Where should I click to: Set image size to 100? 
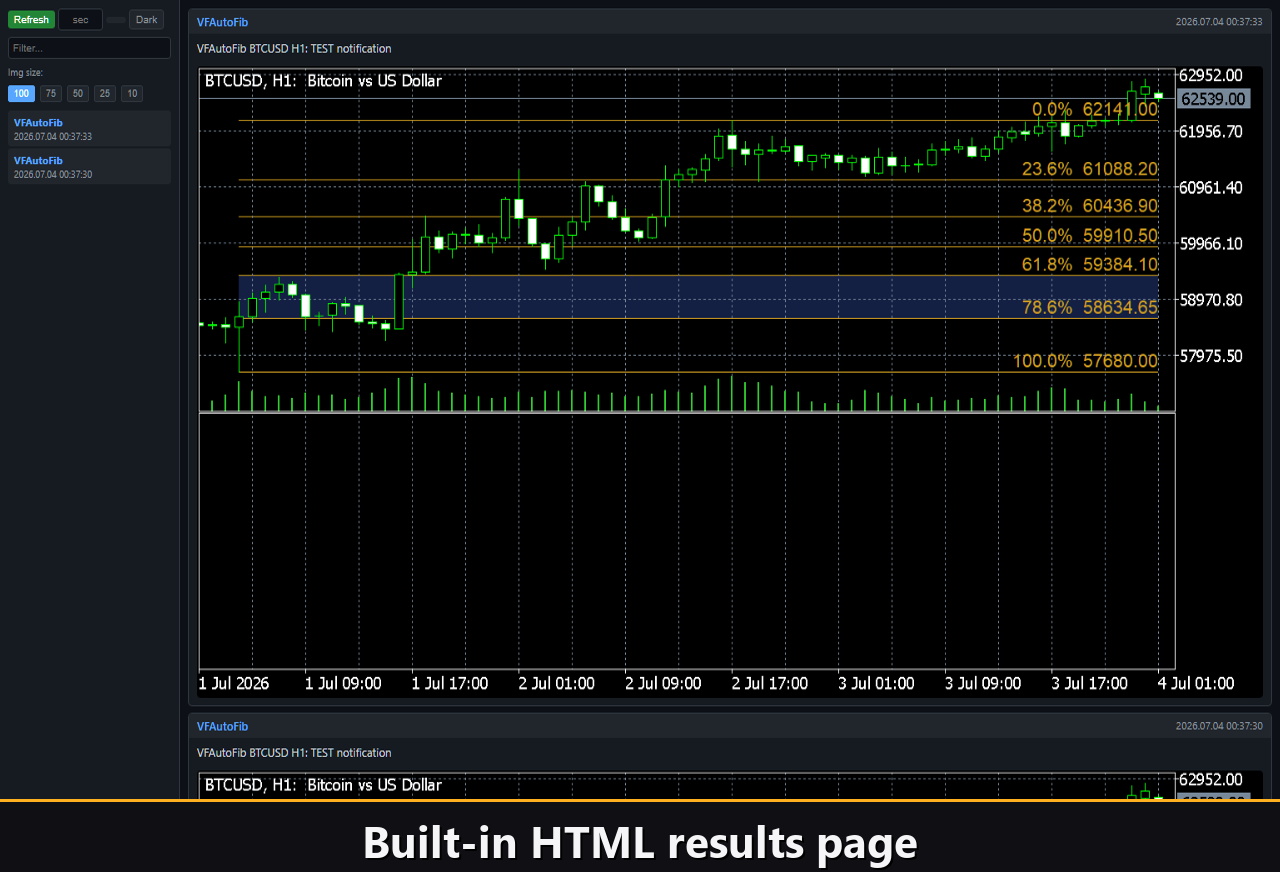21,94
